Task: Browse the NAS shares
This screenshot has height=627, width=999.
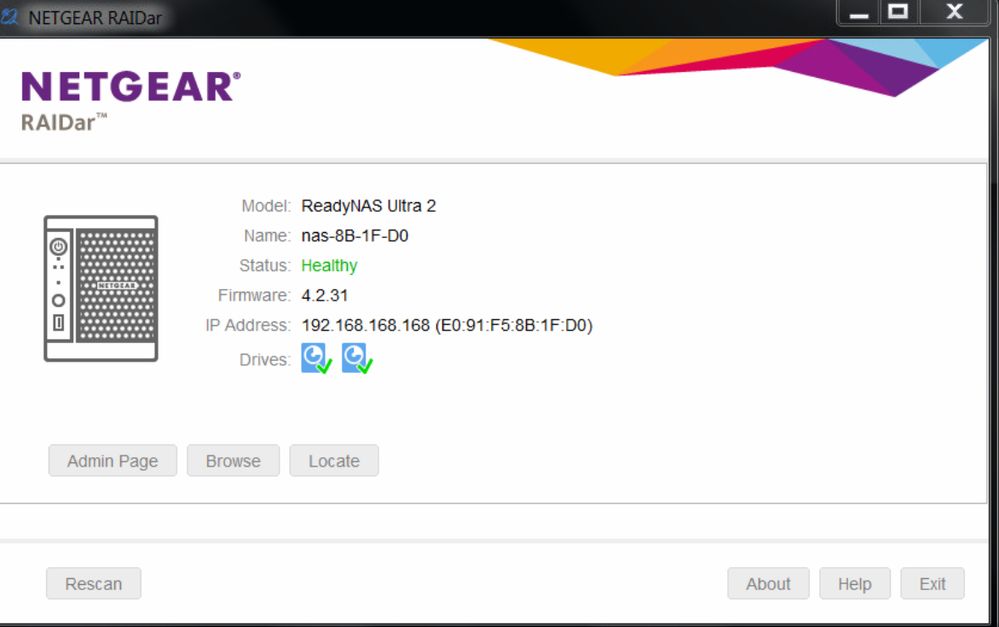Action: [233, 461]
